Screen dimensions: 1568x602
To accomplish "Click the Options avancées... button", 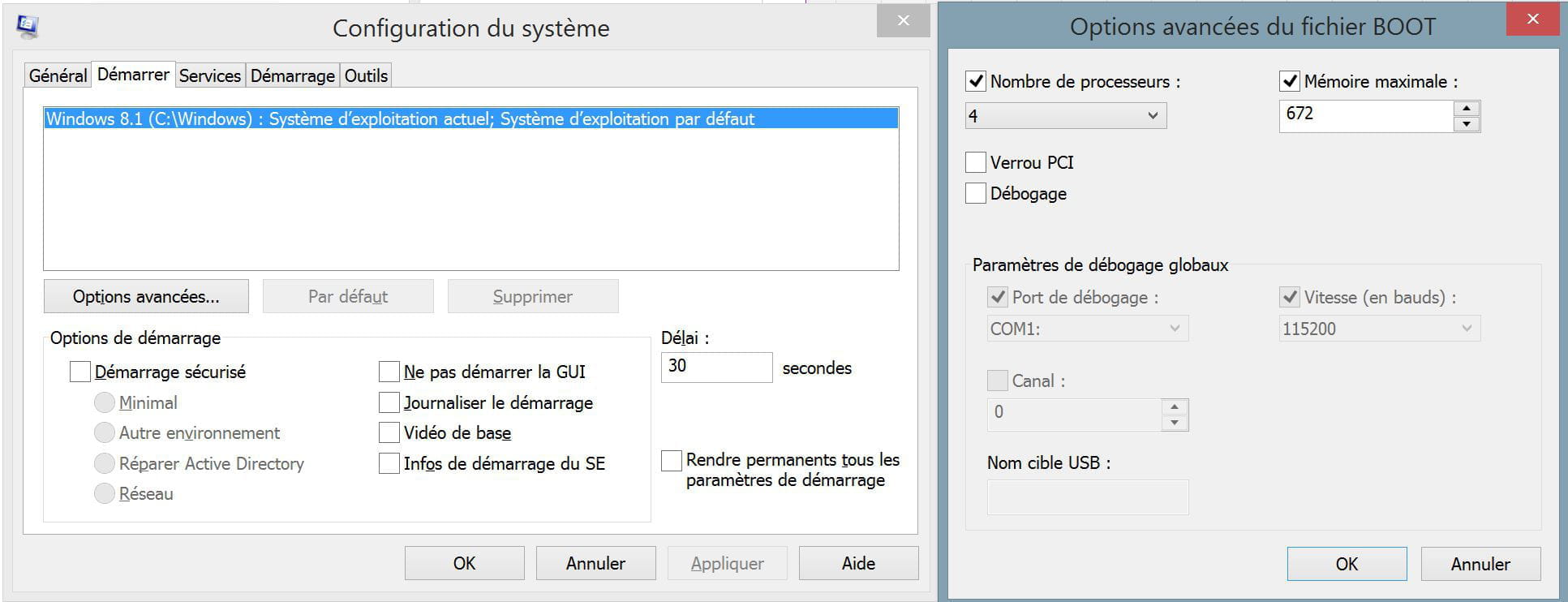I will pyautogui.click(x=146, y=296).
